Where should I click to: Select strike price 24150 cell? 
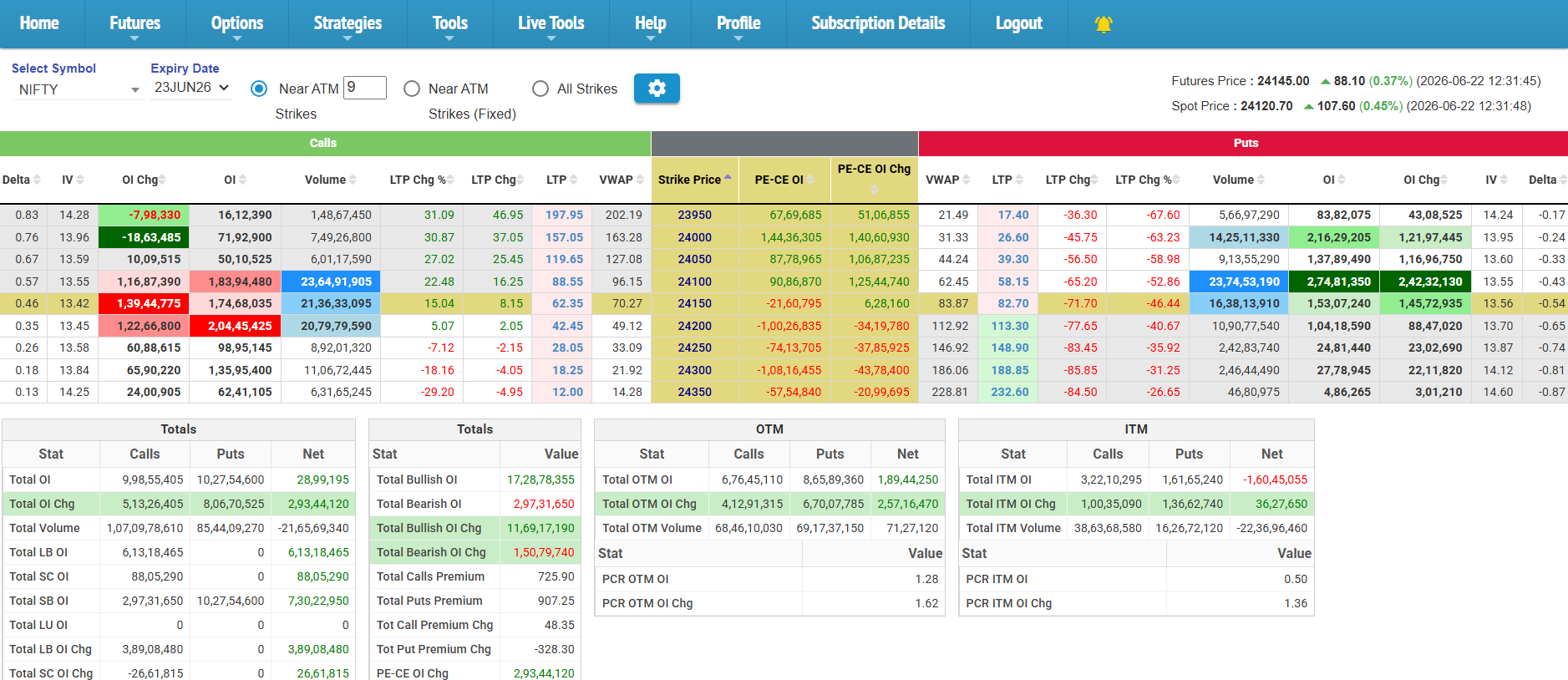click(695, 303)
